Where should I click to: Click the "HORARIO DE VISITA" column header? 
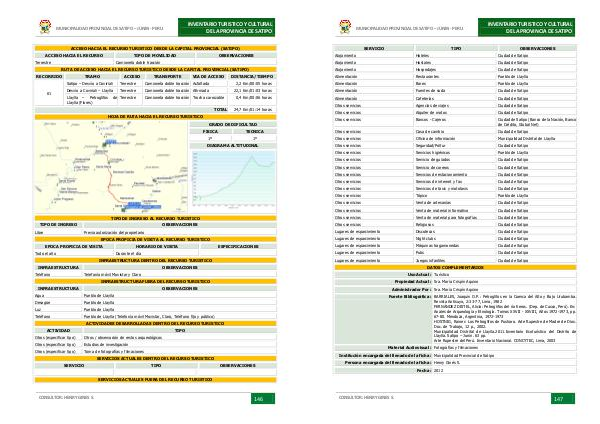point(157,246)
